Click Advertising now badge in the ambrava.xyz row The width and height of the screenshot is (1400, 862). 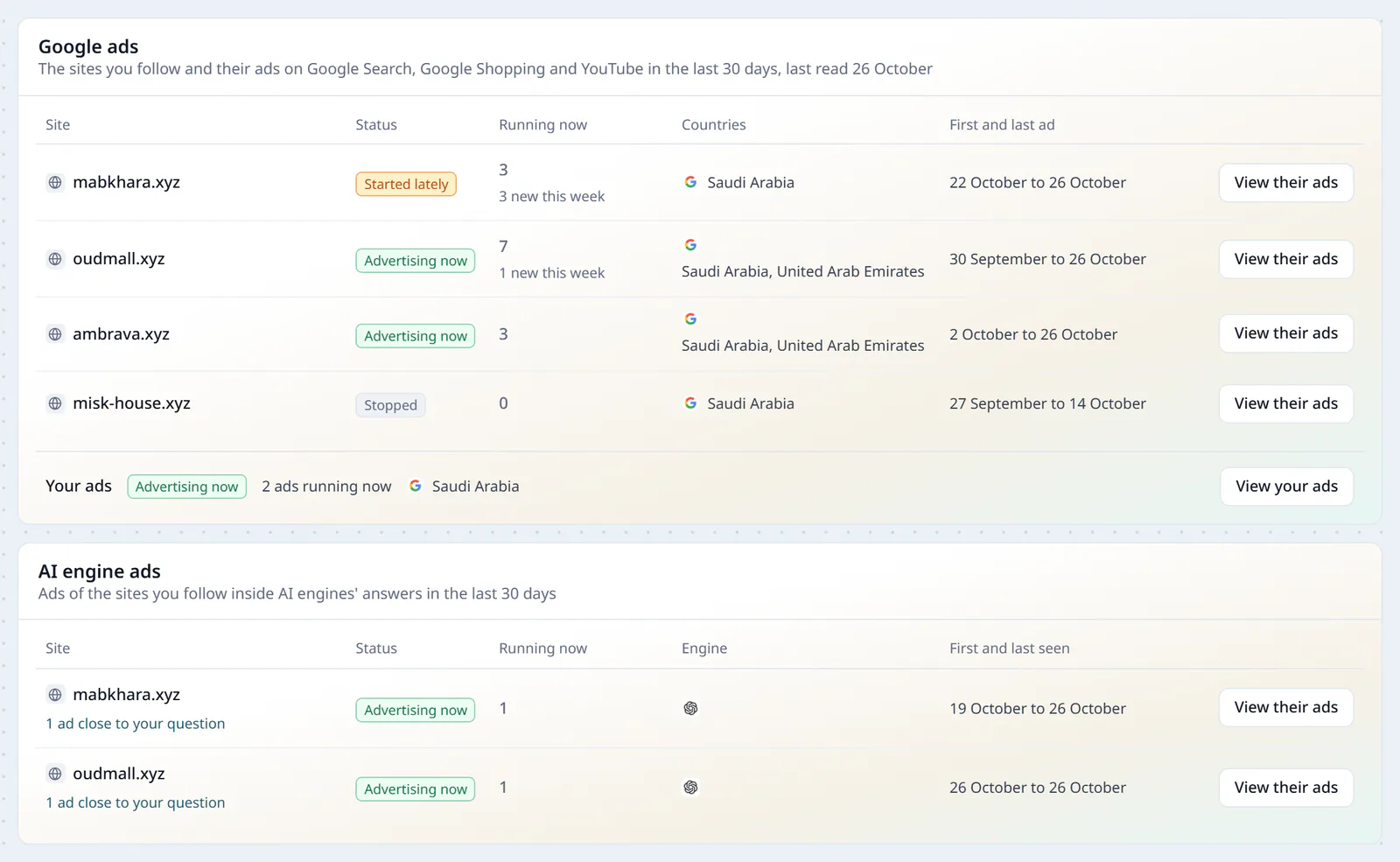pos(416,336)
